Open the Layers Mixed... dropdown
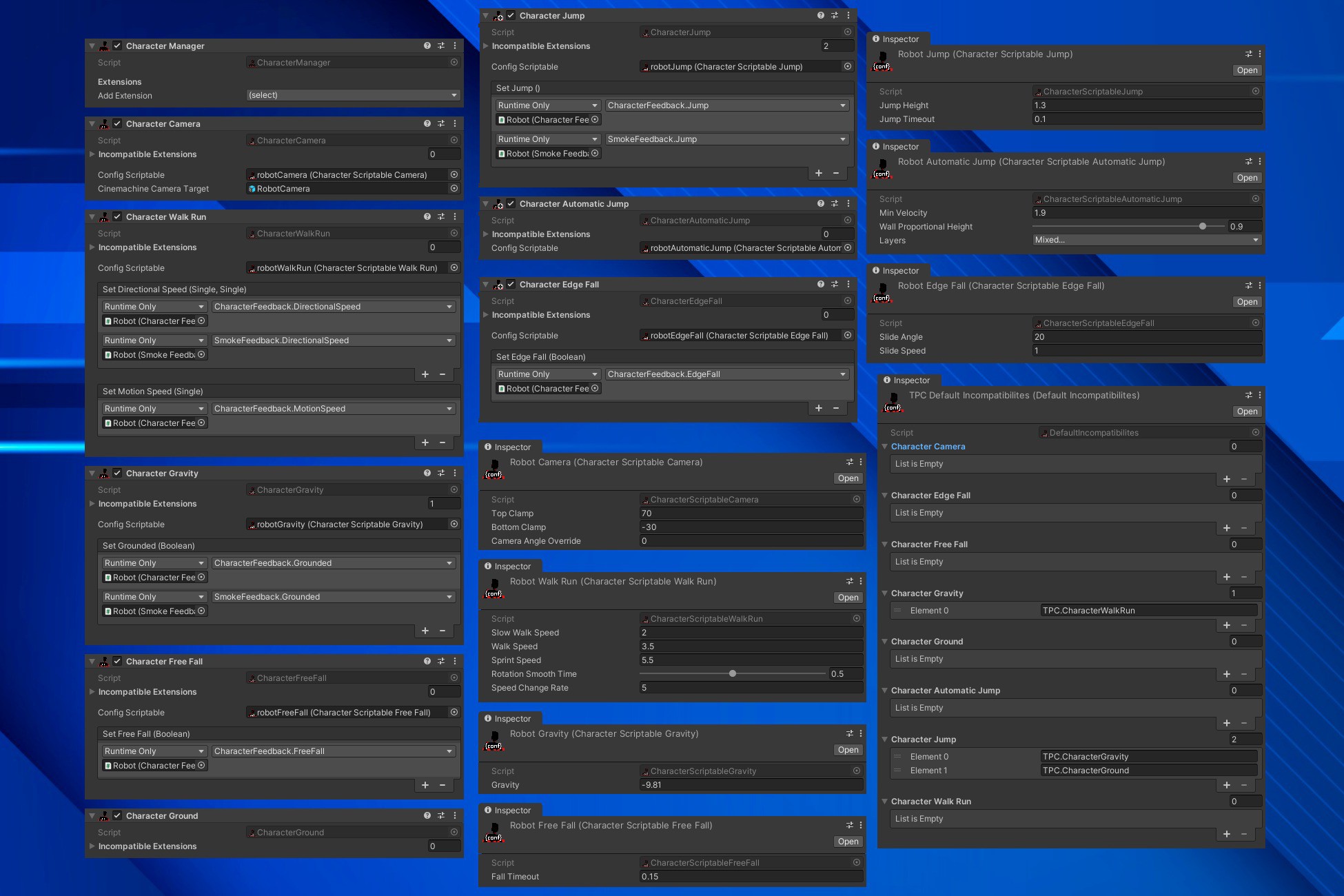This screenshot has height=896, width=1344. point(1147,240)
